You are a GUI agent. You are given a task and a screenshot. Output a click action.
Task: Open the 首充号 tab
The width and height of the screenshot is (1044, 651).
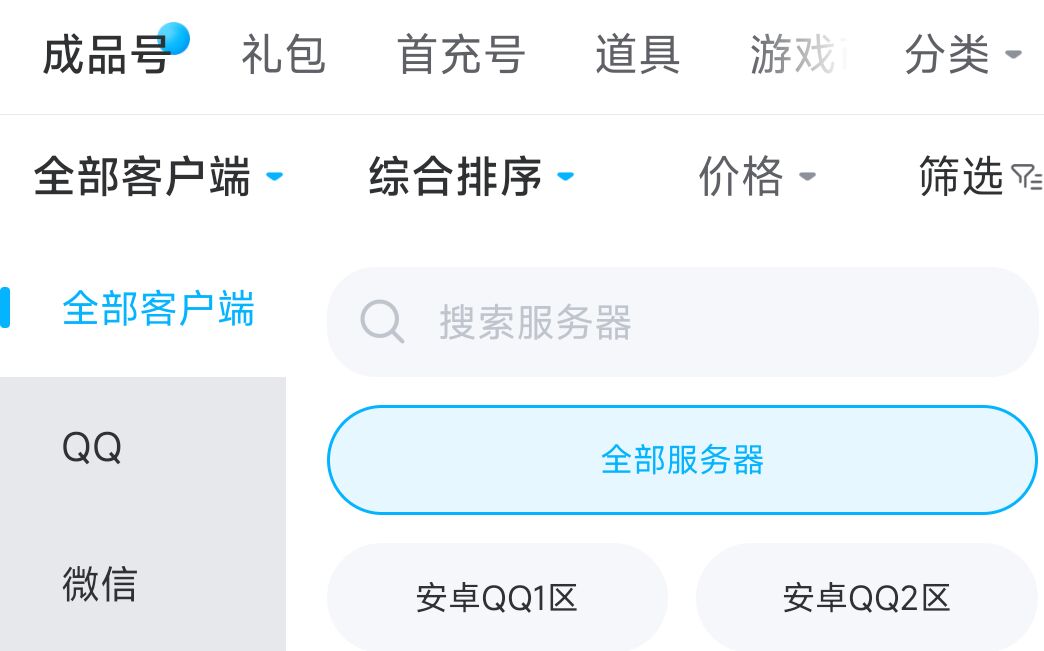click(x=461, y=55)
